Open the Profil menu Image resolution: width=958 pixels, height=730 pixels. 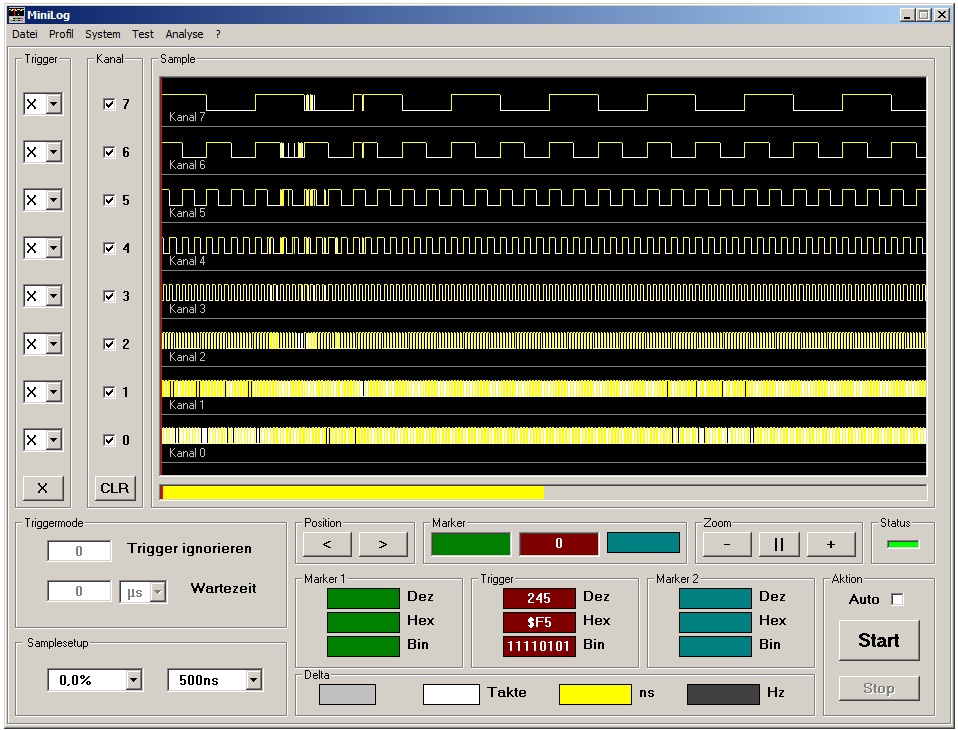pos(61,34)
